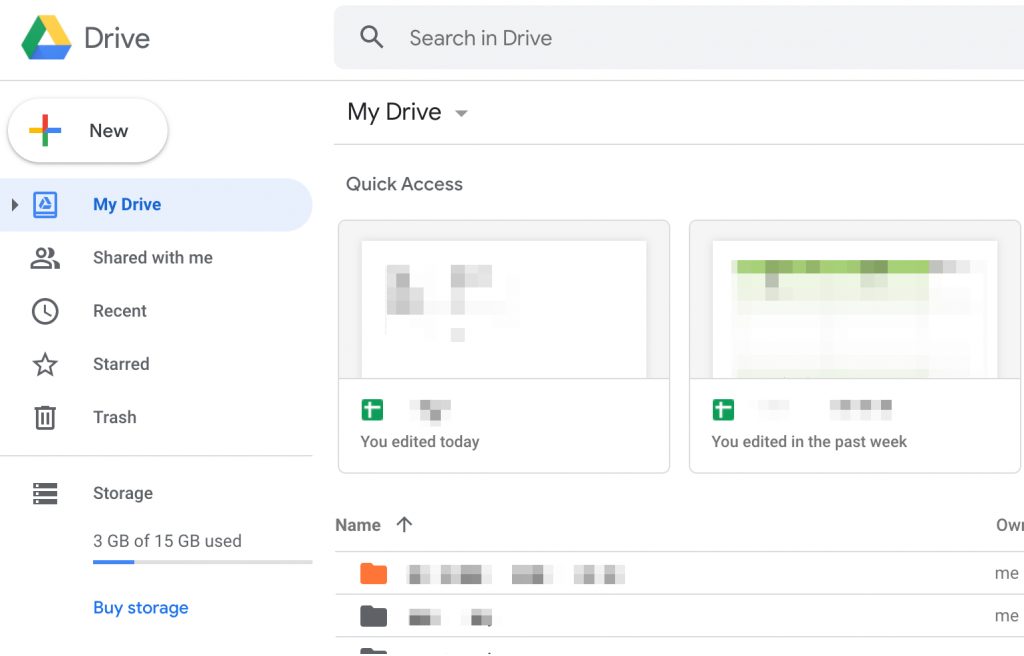
Task: Open the spreadsheet thumbnail edited today
Action: tap(504, 308)
